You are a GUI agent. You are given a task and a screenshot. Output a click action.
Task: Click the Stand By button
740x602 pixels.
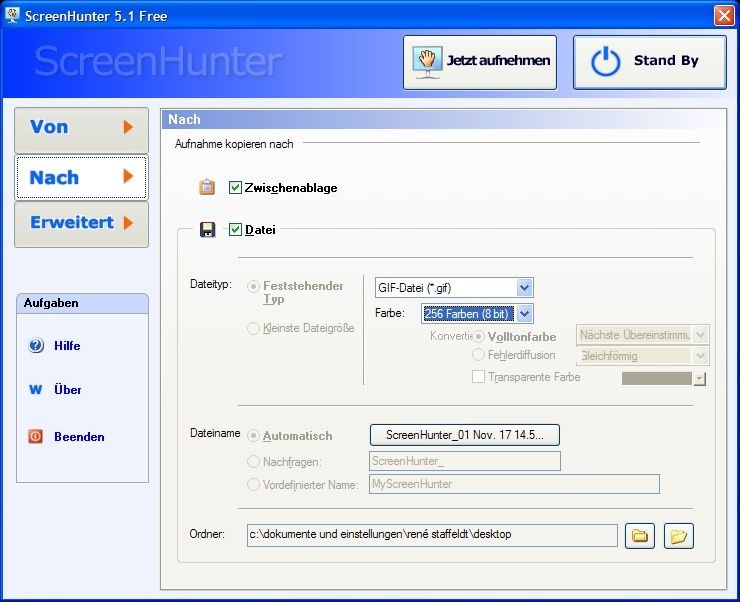coord(650,62)
